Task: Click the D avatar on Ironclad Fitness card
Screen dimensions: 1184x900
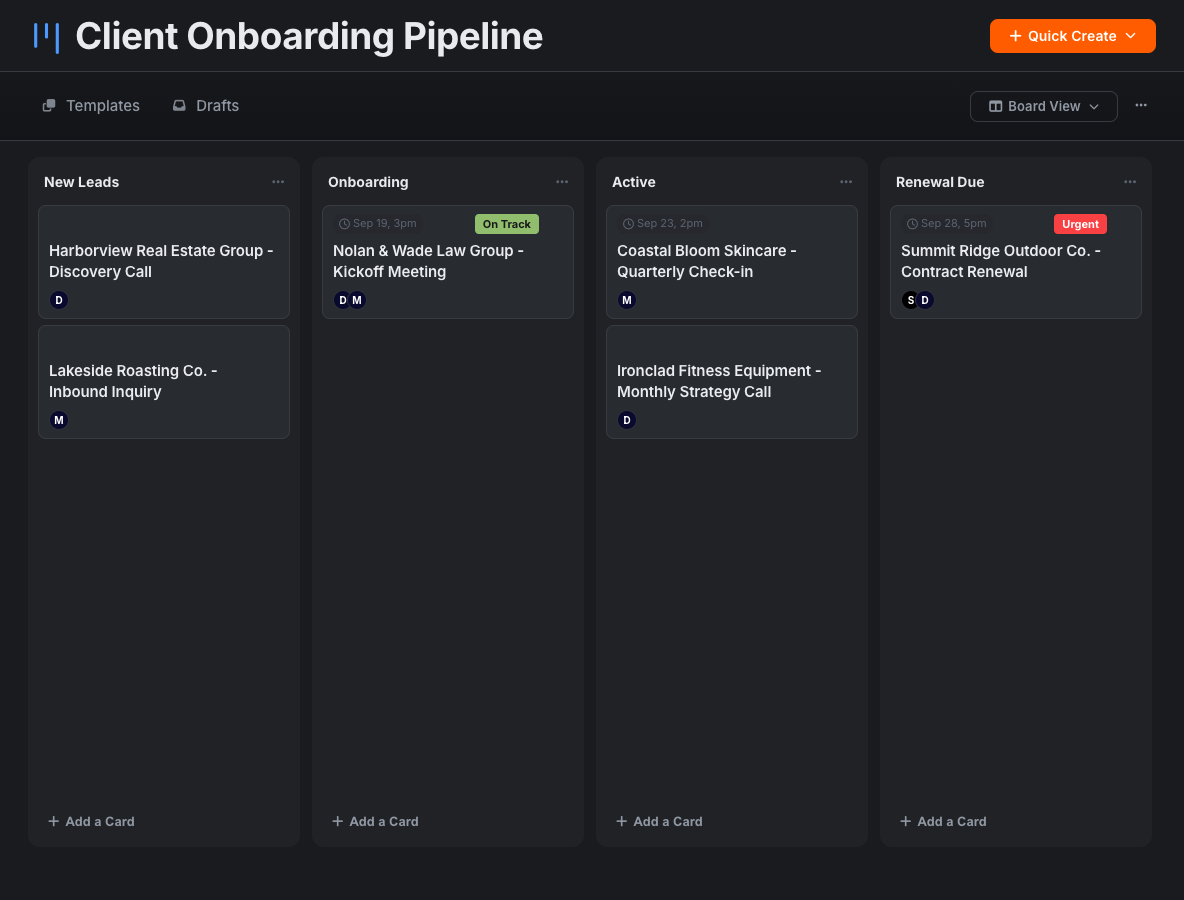Action: 627,421
